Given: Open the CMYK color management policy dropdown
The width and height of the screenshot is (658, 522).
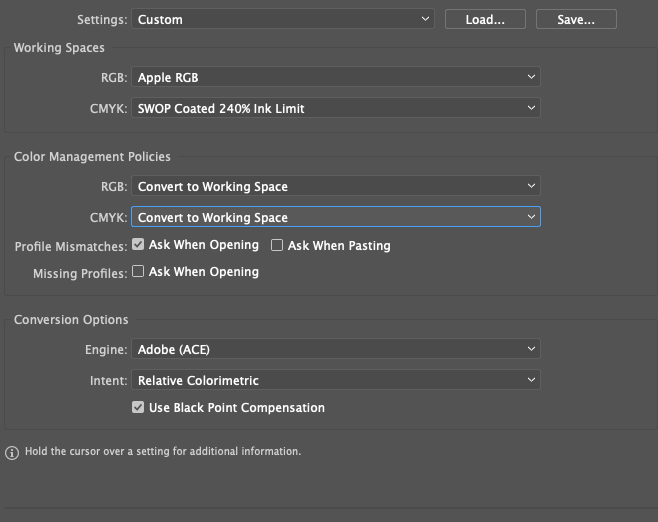Looking at the screenshot, I should tap(335, 217).
